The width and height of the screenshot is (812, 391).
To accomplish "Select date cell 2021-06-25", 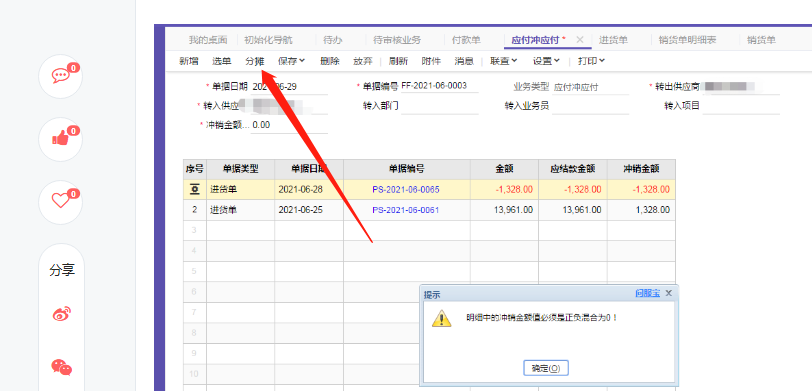I will pos(309,210).
